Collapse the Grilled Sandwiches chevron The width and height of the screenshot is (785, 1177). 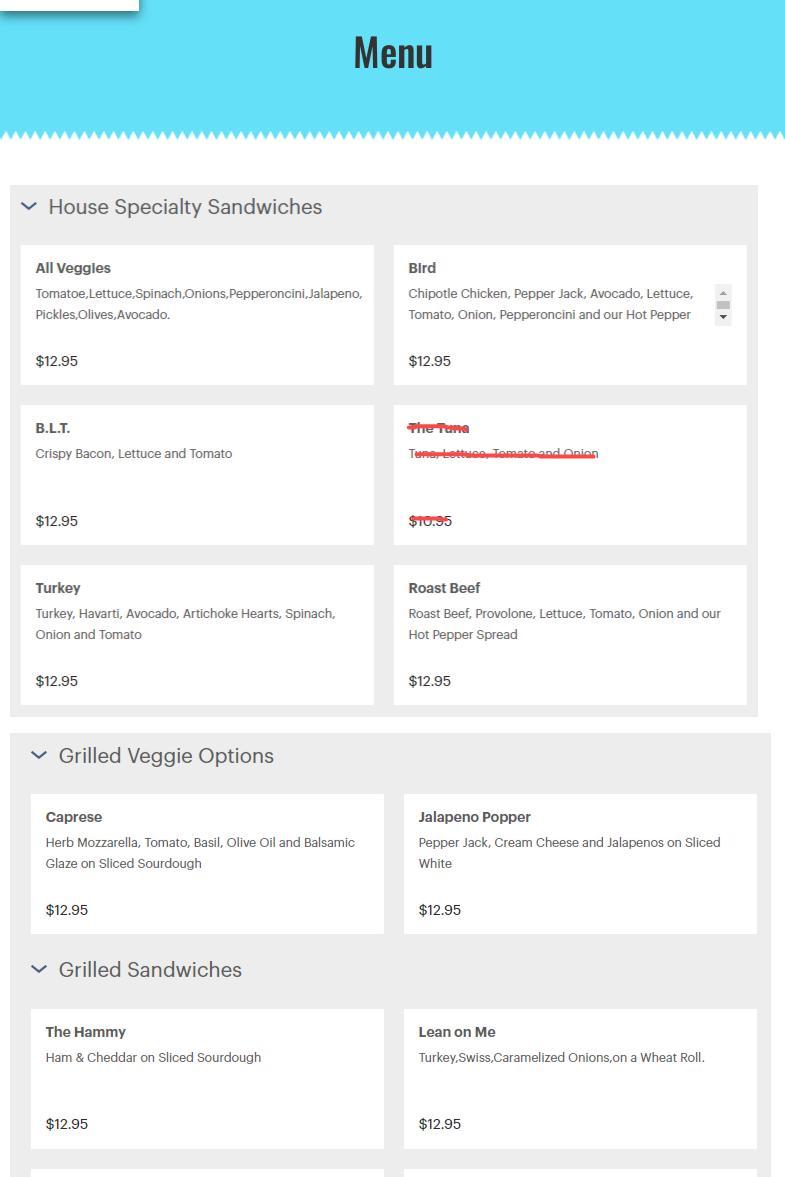pos(39,970)
